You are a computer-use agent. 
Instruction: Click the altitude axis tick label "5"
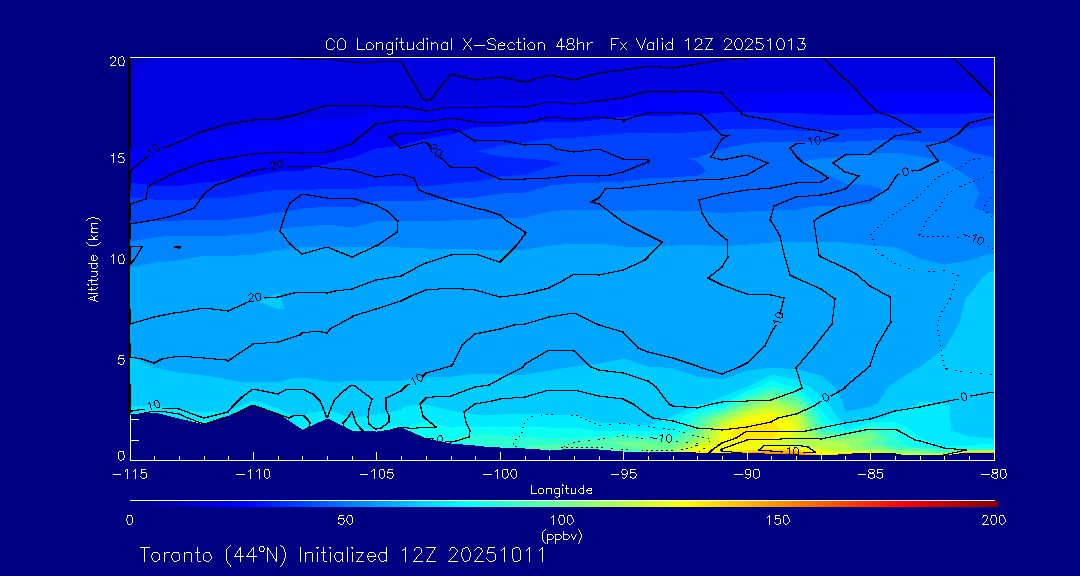pyautogui.click(x=121, y=360)
